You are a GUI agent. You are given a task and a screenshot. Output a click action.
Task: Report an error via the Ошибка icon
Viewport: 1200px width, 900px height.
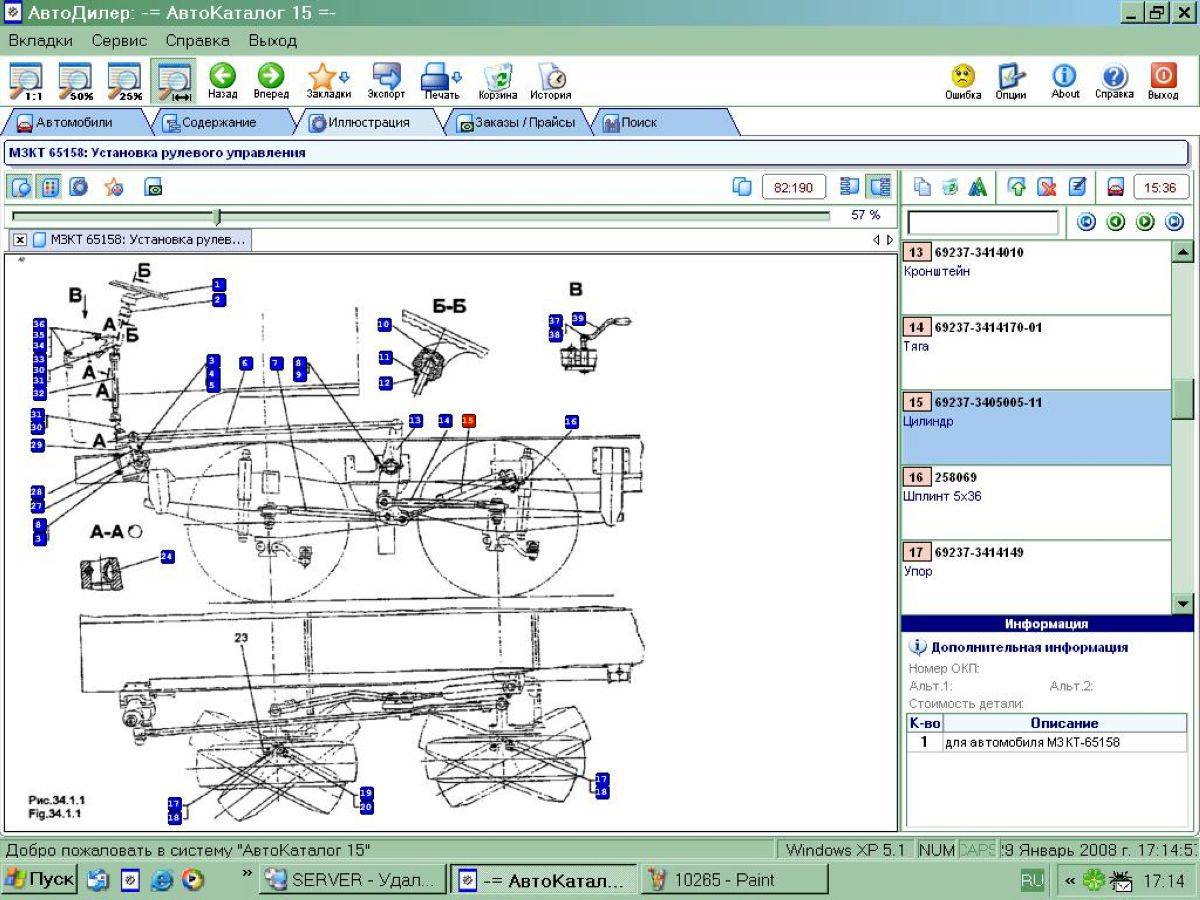963,80
